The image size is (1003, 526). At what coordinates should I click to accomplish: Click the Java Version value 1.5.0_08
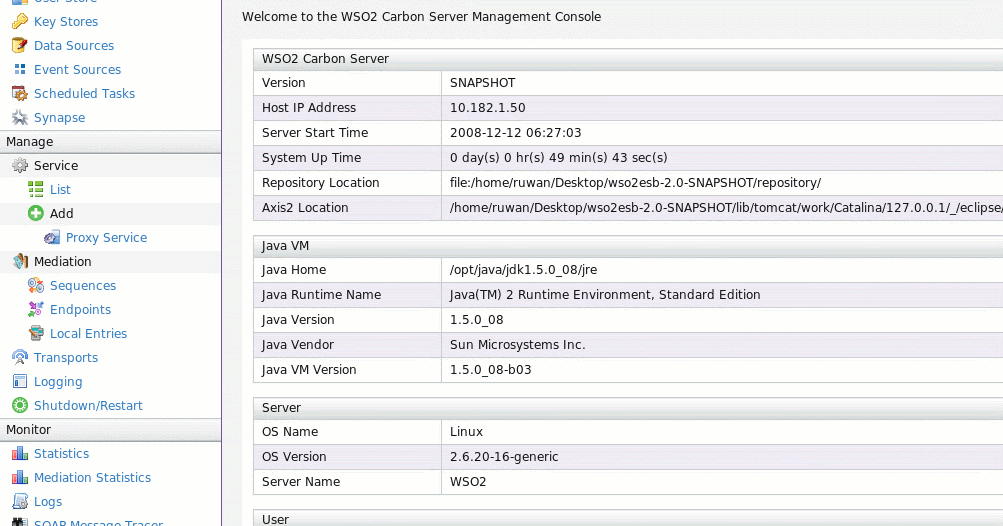(x=477, y=319)
